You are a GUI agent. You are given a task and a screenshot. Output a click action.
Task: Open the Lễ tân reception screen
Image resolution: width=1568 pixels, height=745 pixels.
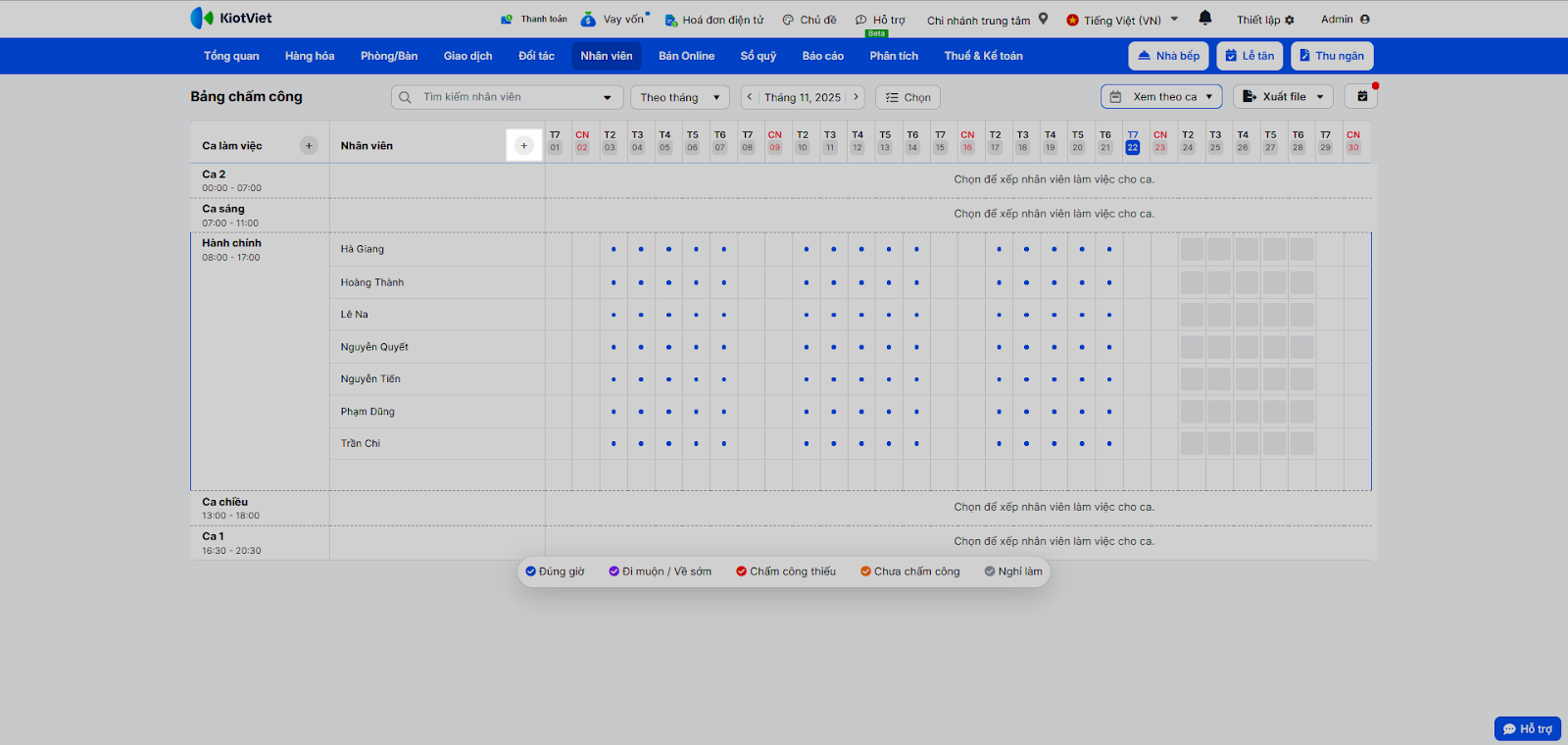[x=1249, y=56]
